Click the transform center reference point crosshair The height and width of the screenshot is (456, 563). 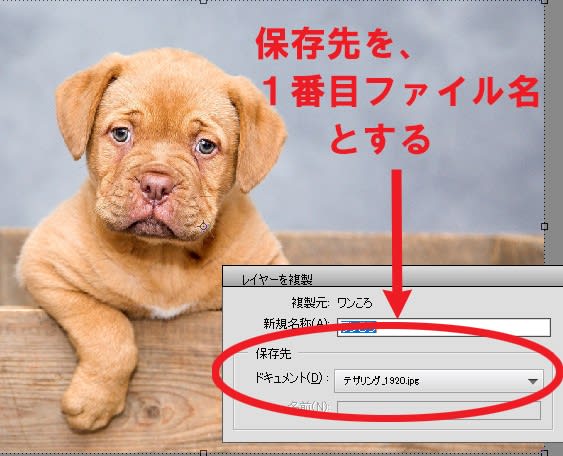(x=204, y=226)
